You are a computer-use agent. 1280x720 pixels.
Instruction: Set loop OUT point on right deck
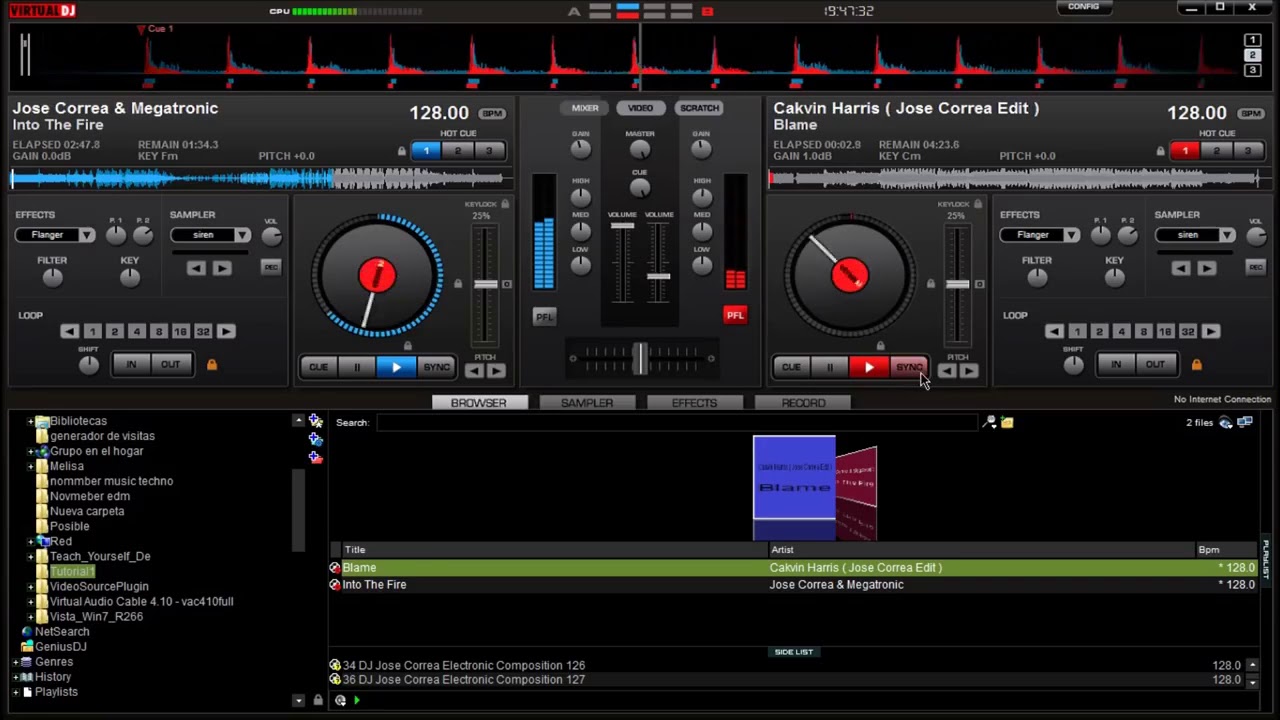coord(1155,365)
